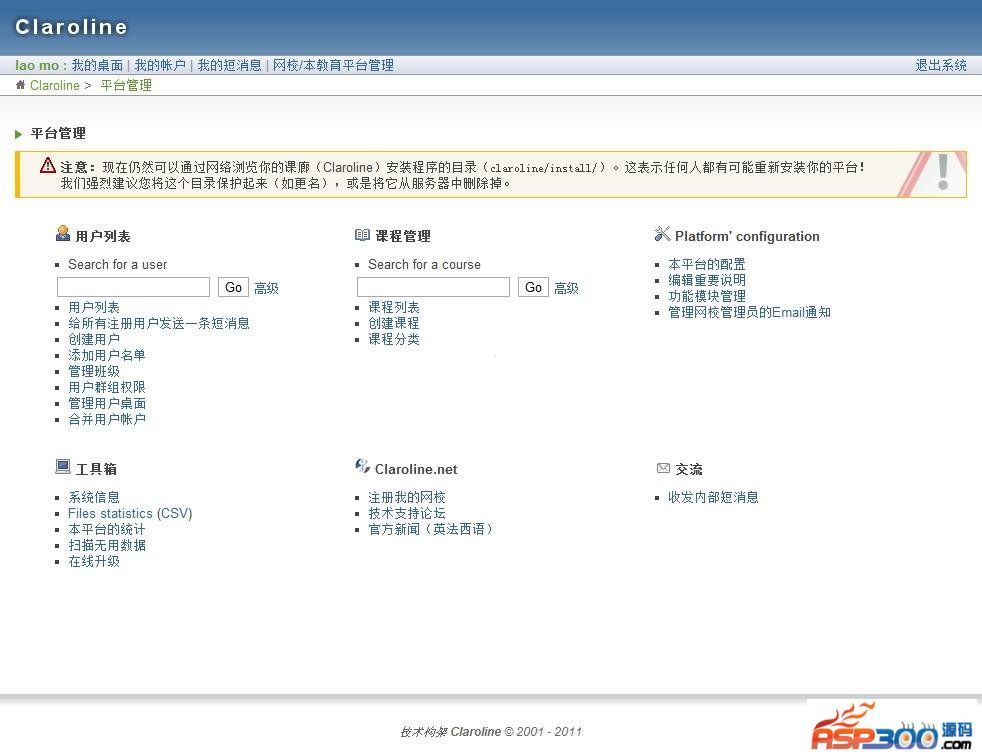Click the Search for a user input field
Viewport: 982px width, 754px height.
click(x=133, y=287)
